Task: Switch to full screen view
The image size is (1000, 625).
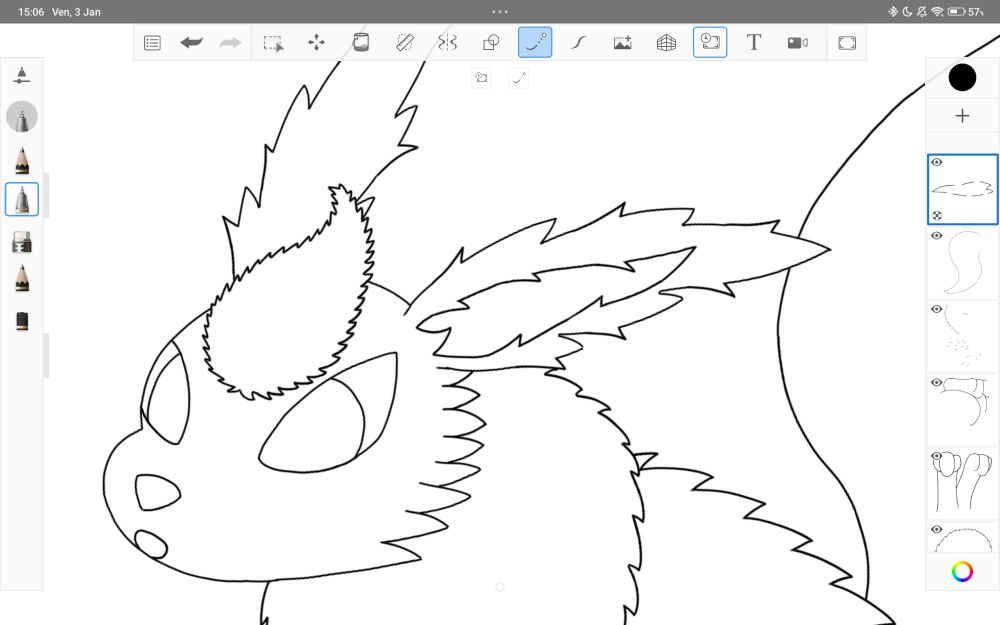Action: click(847, 43)
